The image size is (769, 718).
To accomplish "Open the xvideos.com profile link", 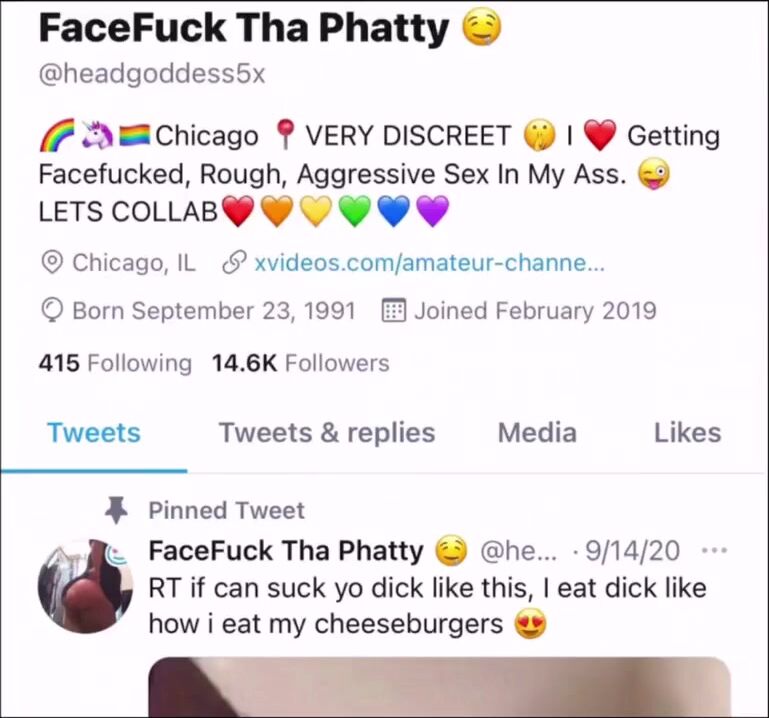I will pos(429,263).
